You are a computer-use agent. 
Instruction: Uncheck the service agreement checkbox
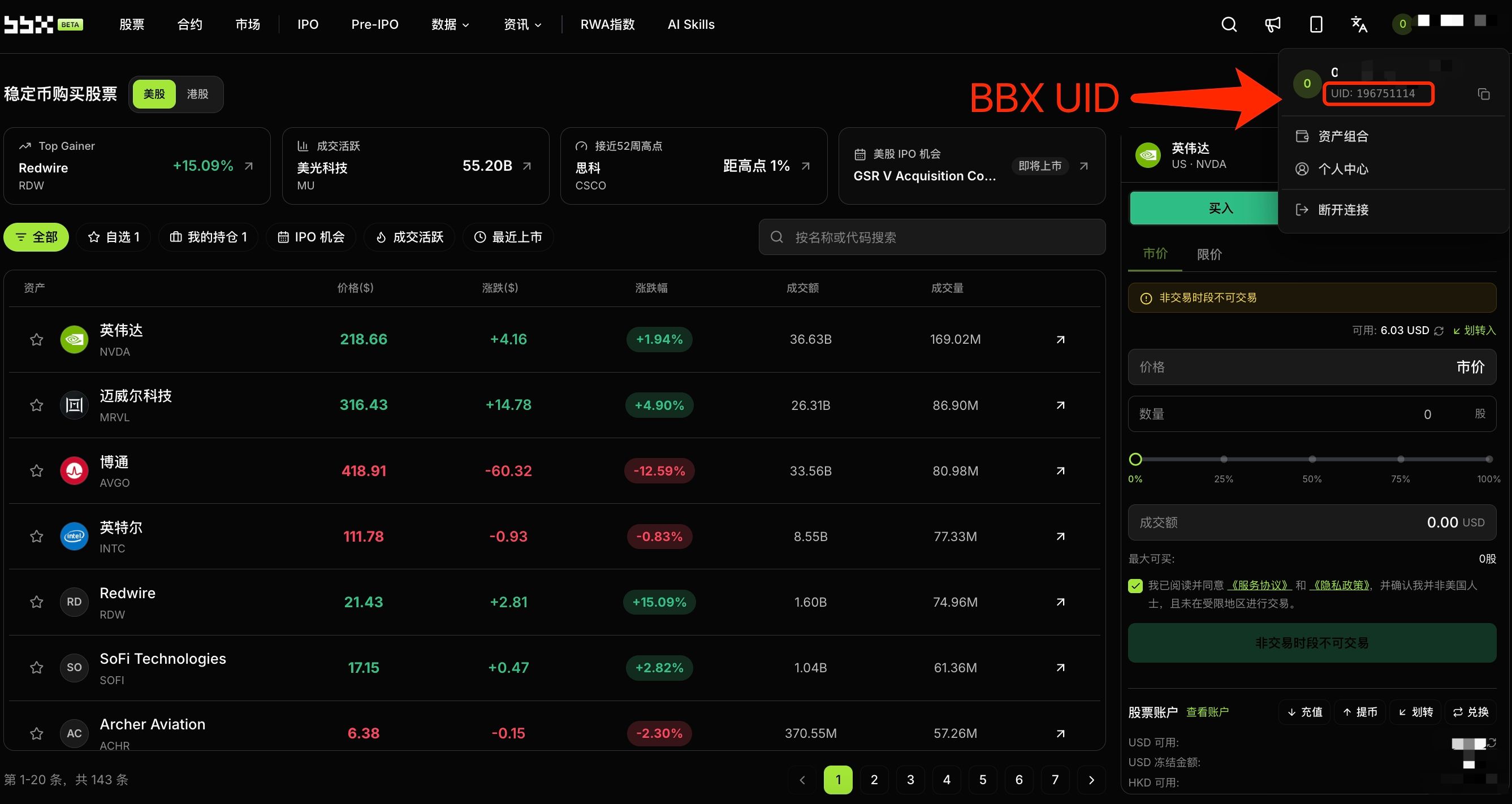click(x=1135, y=586)
